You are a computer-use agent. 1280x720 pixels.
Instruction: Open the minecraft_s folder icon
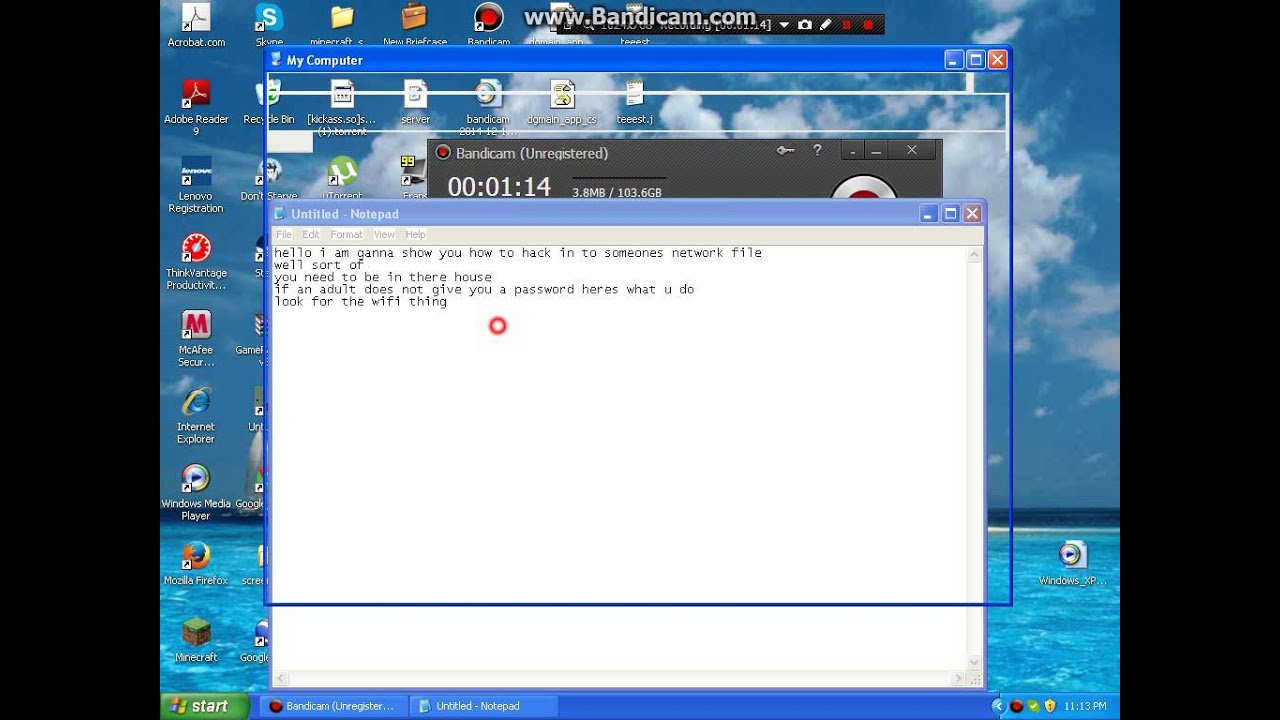click(x=341, y=25)
